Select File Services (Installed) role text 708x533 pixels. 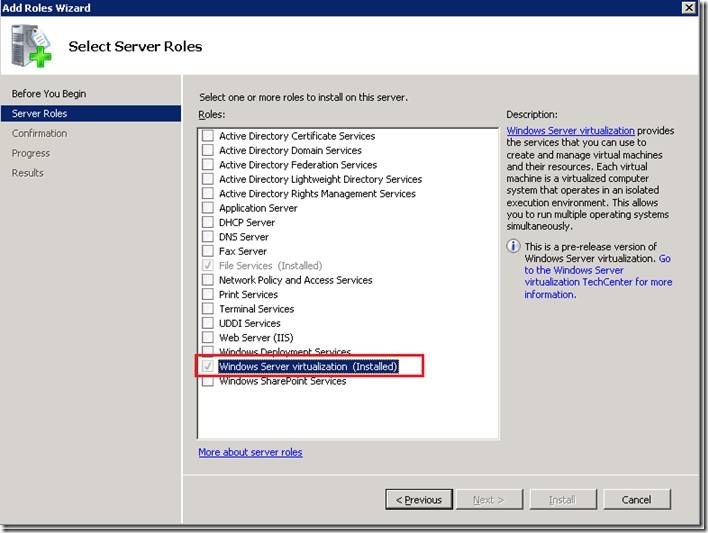coord(270,266)
